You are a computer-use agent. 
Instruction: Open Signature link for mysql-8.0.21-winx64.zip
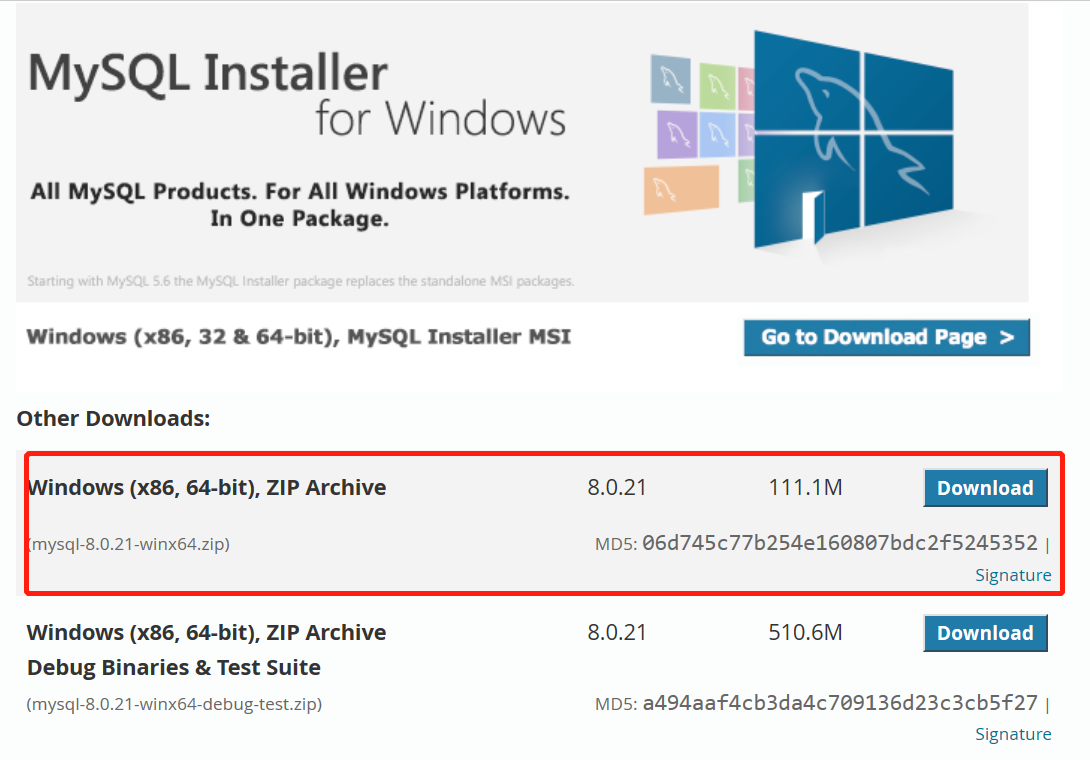tap(1013, 575)
